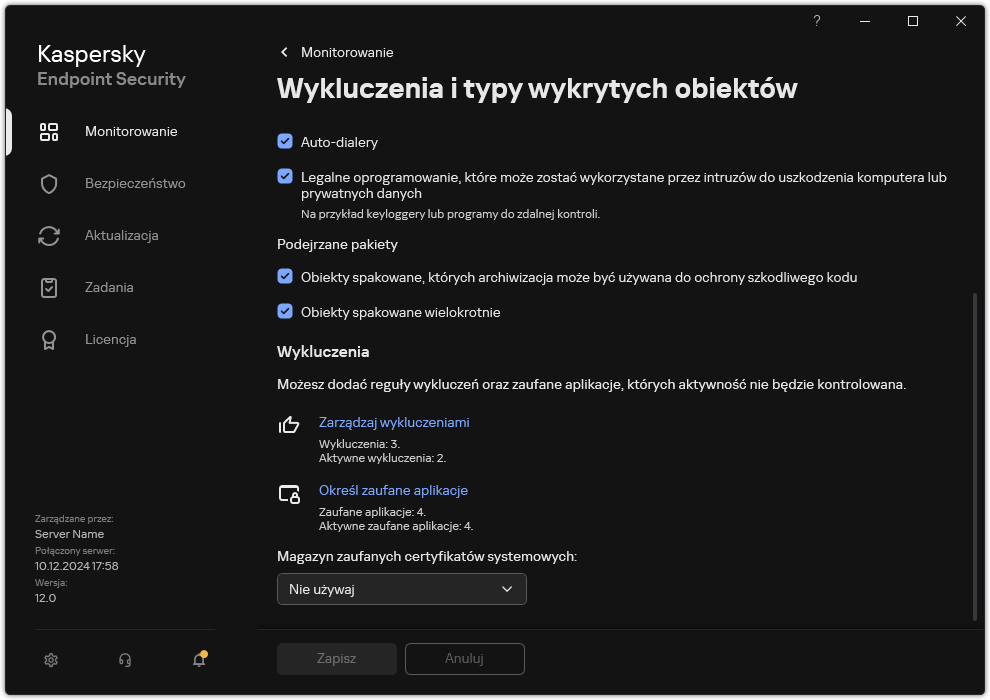Viewport: 990px width, 700px height.
Task: Open Zarządzaj wykluczeniami
Action: pos(394,422)
